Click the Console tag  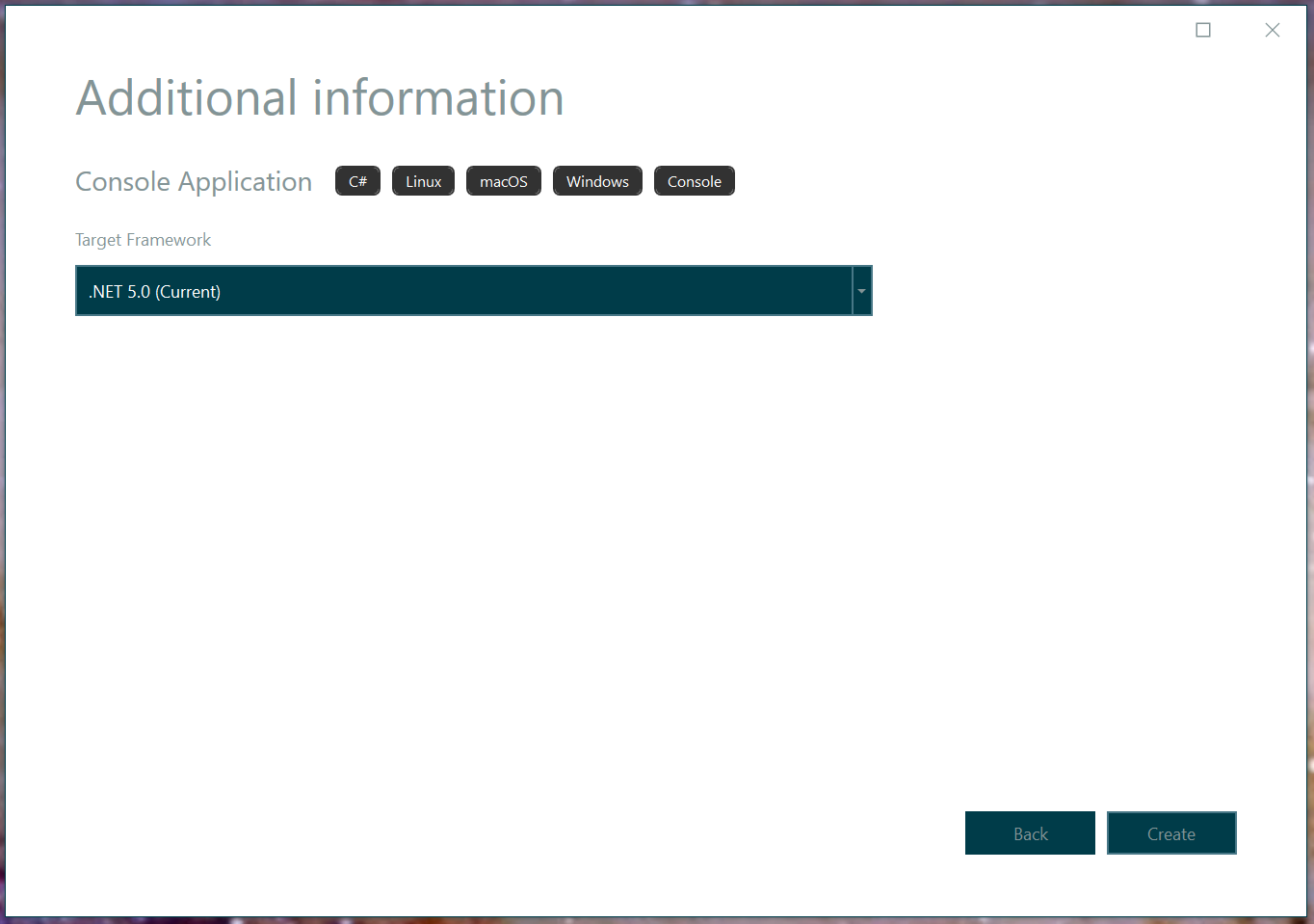click(x=695, y=181)
